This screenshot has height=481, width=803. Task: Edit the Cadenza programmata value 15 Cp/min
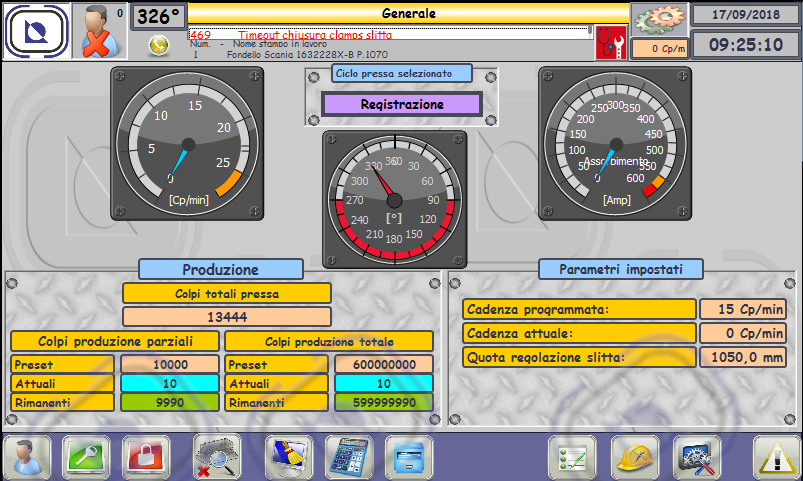(x=742, y=309)
